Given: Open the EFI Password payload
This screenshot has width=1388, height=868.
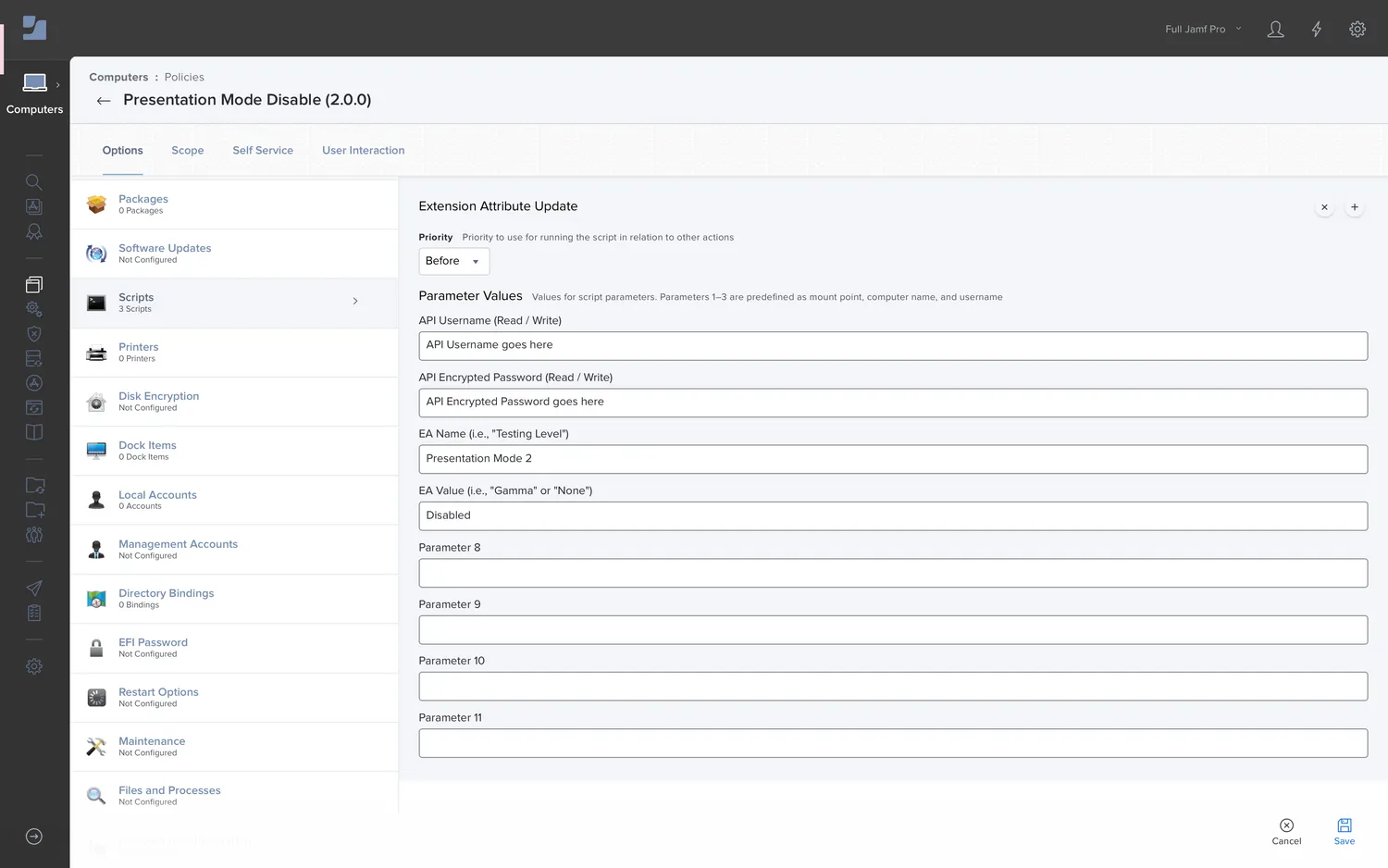Looking at the screenshot, I should click(234, 648).
